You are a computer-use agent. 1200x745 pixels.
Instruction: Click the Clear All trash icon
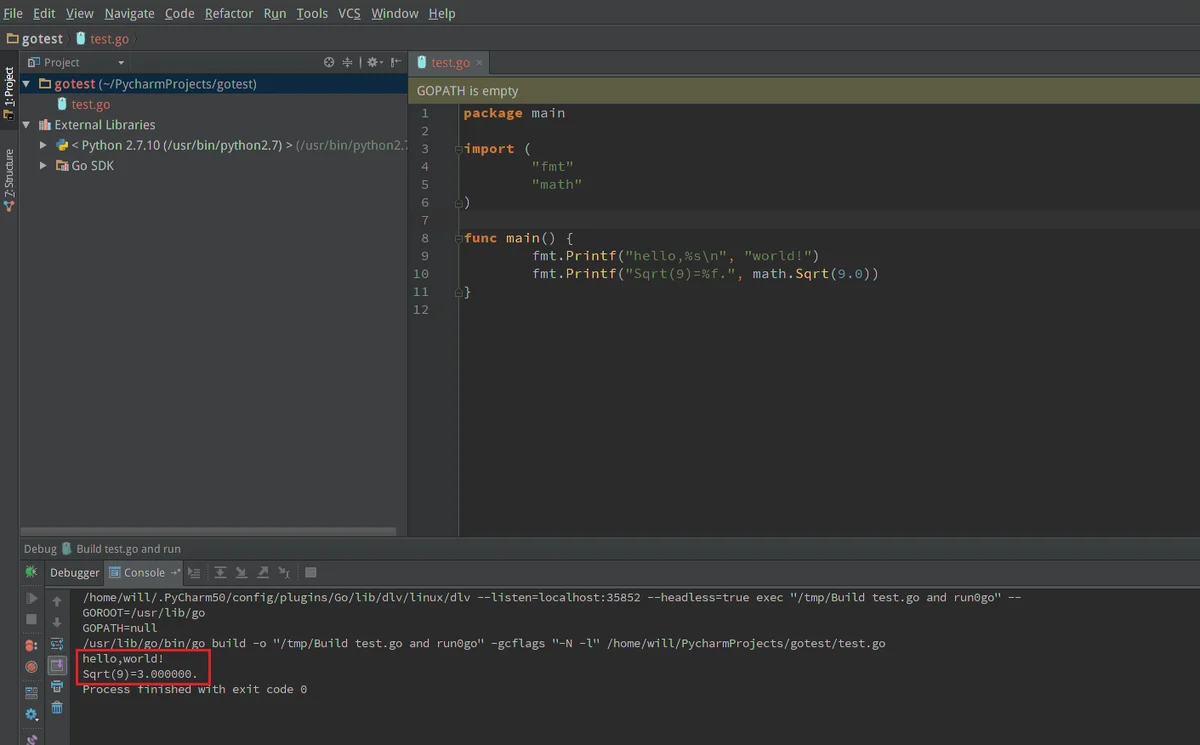[x=57, y=707]
